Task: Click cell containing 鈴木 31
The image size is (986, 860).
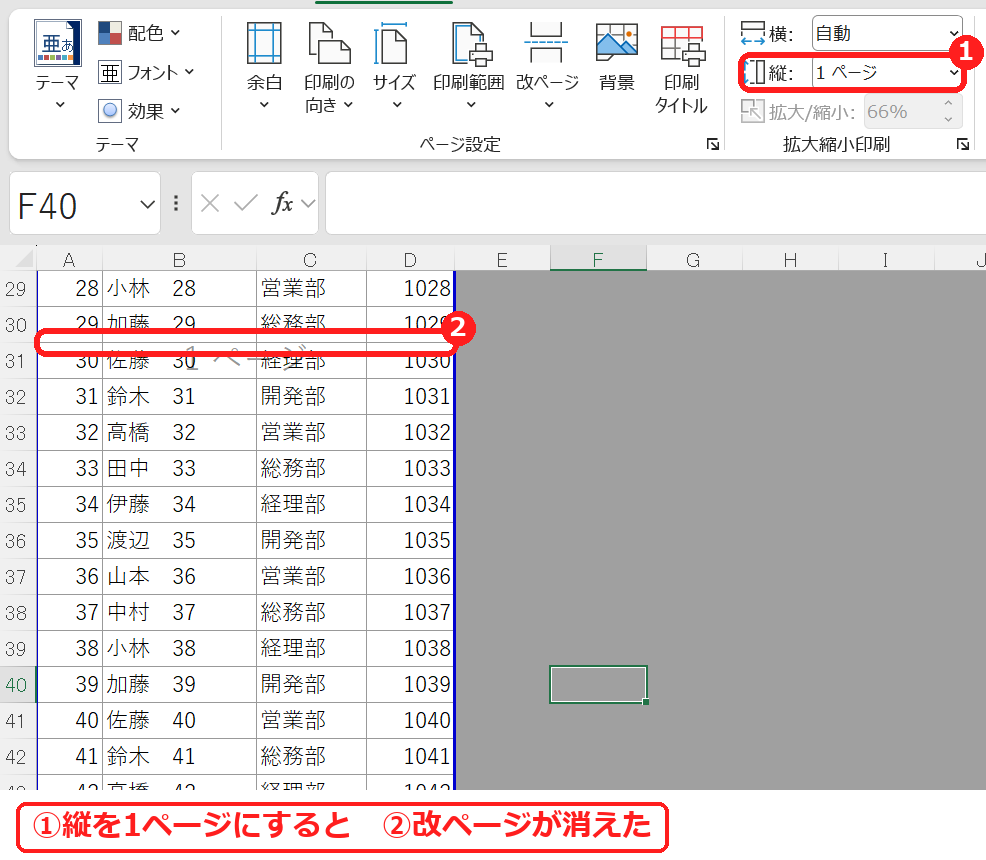Action: tap(179, 397)
